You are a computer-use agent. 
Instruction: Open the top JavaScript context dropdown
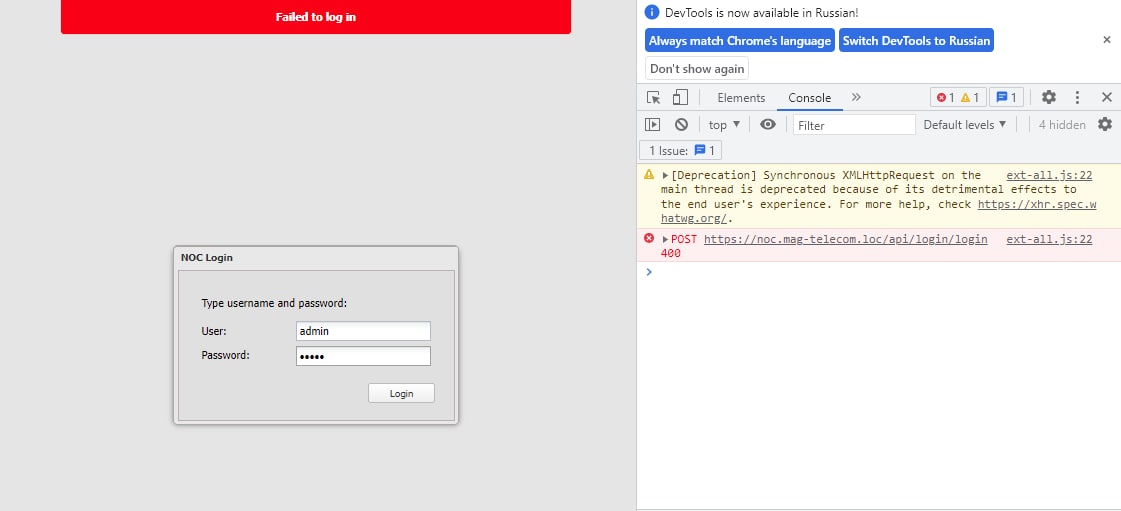coord(724,124)
